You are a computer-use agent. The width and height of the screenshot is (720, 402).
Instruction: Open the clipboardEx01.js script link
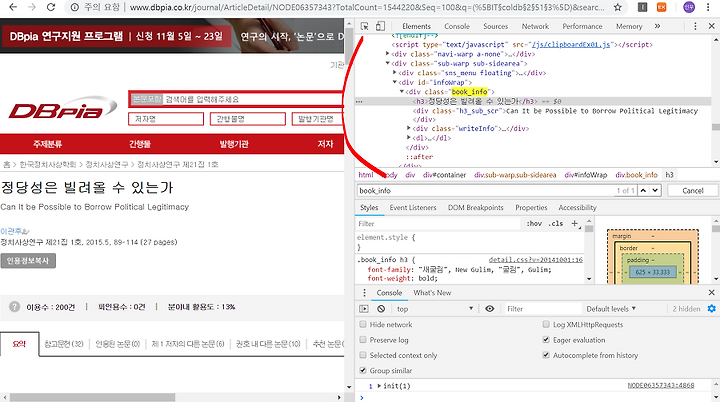(571, 45)
